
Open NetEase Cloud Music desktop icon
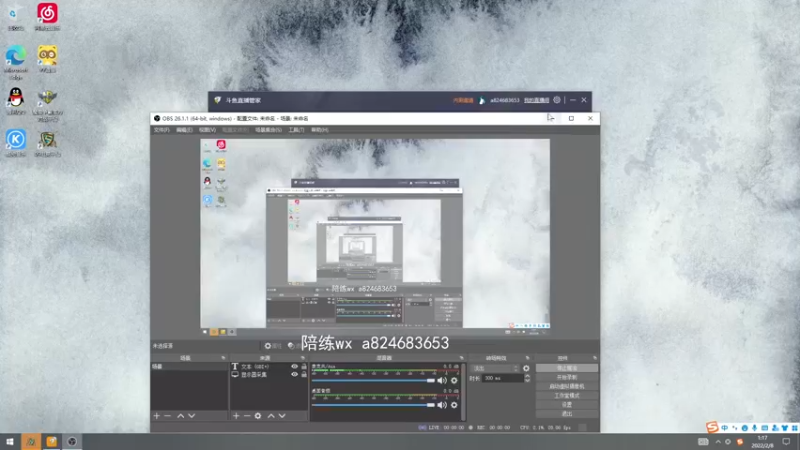(x=47, y=15)
